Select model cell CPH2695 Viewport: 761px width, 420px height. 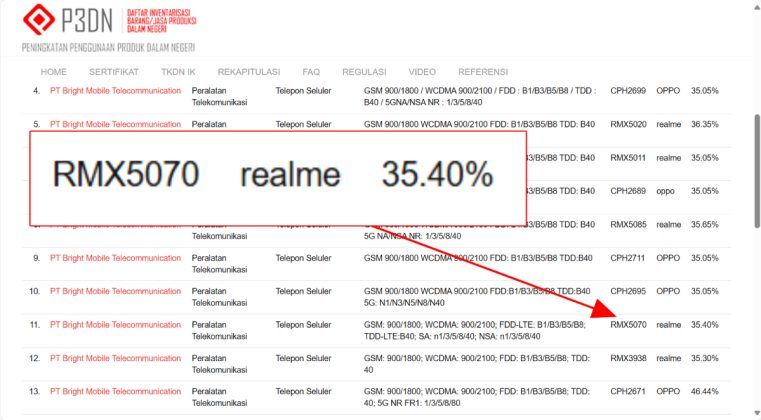[x=628, y=291]
